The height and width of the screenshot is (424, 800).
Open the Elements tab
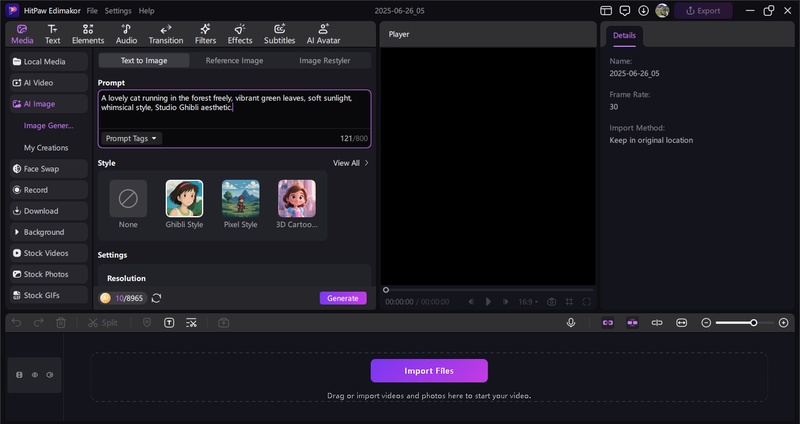88,34
